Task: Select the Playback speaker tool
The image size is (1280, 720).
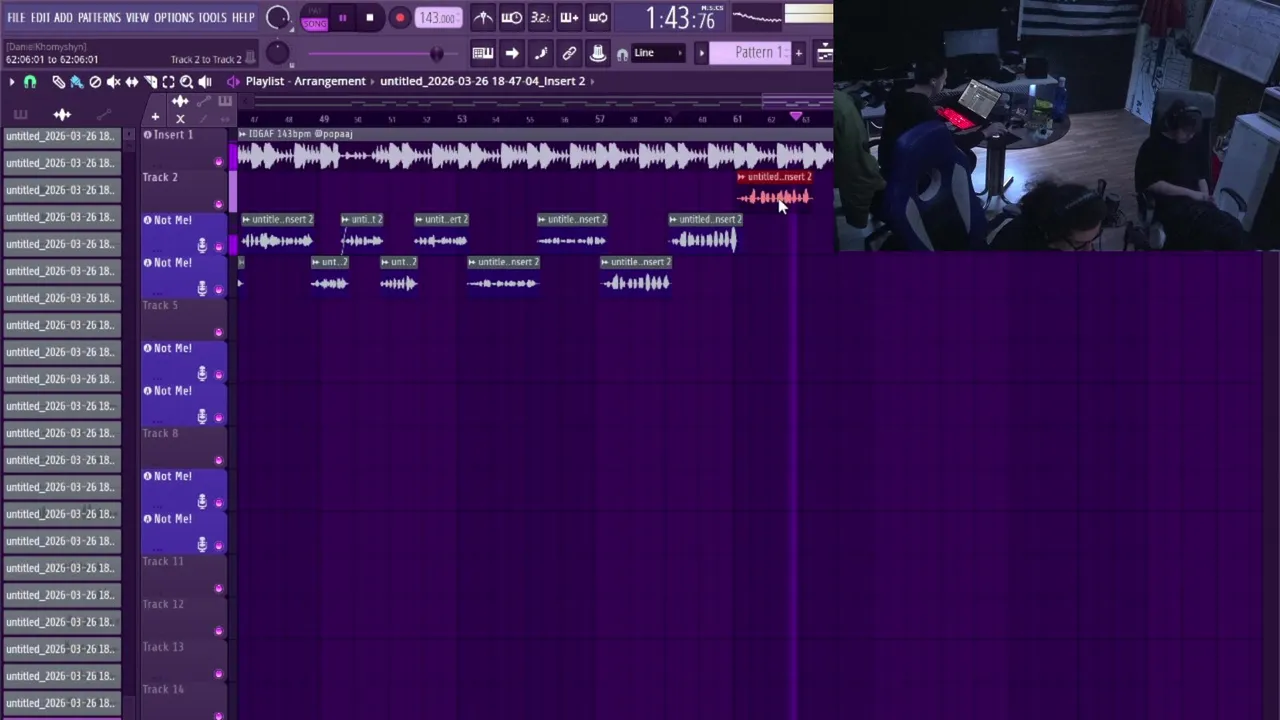Action: click(205, 82)
